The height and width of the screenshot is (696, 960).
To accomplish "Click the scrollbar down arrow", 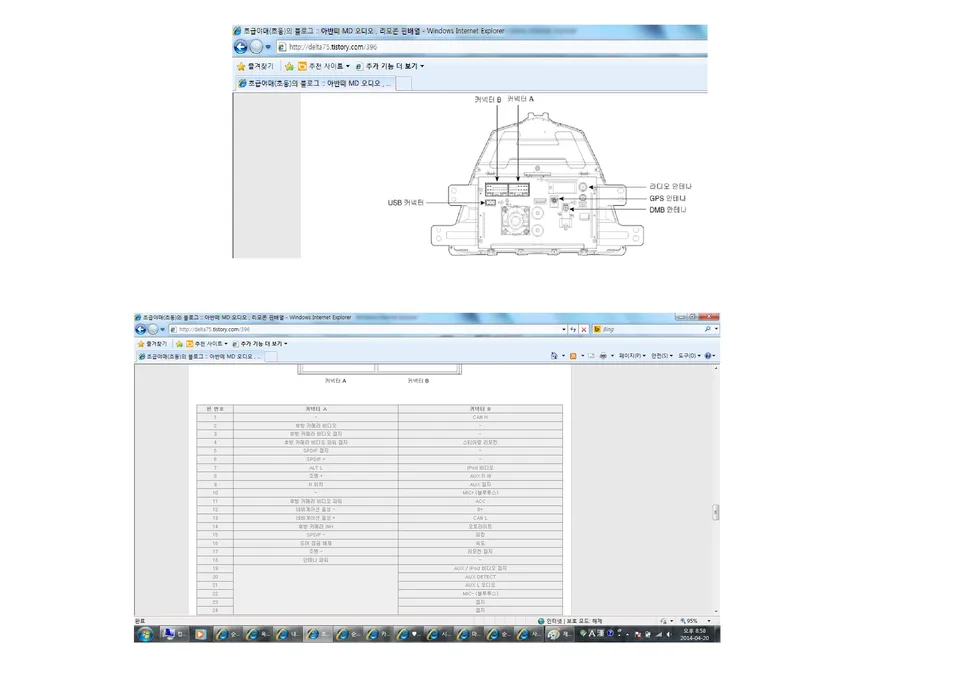I will coord(716,612).
